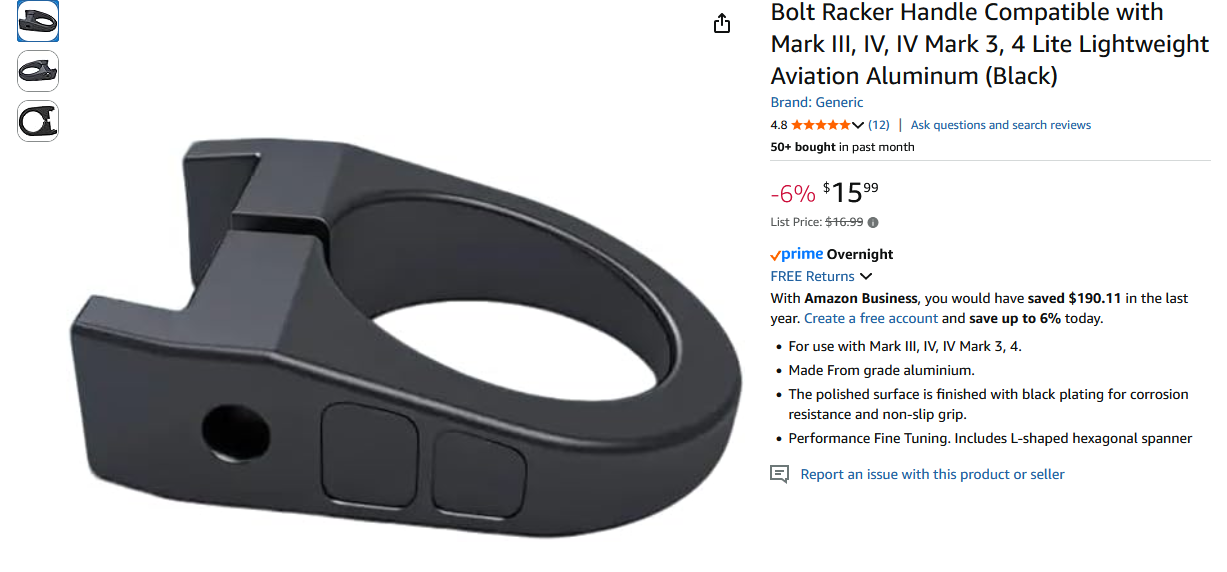The width and height of the screenshot is (1227, 572).
Task: Open the (12) reviews count link
Action: 878,125
